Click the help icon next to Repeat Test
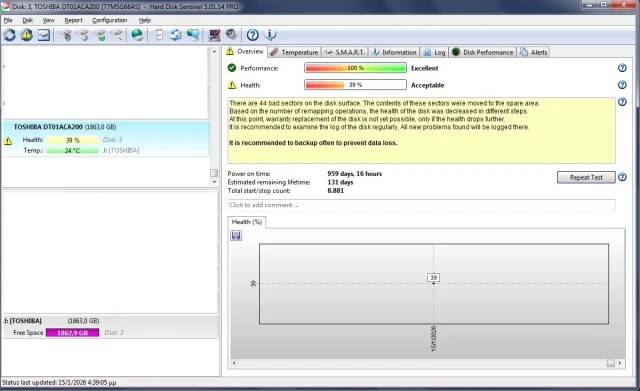This screenshot has width=640, height=391. click(622, 177)
